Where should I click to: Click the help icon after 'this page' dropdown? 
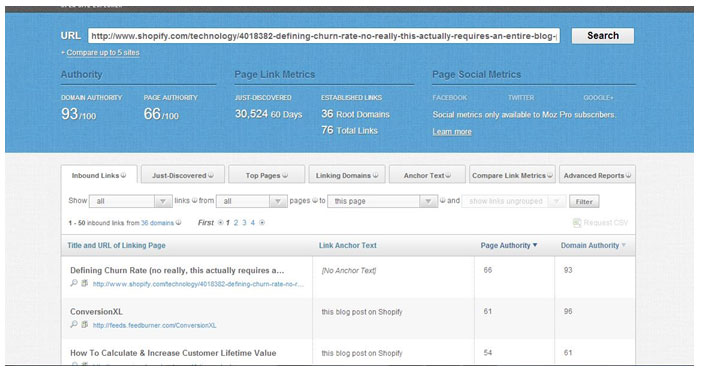(x=443, y=201)
